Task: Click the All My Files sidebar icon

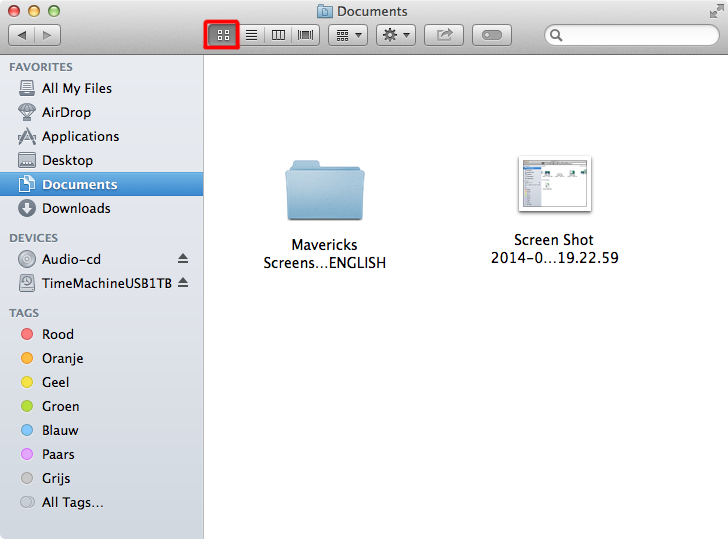Action: coord(26,88)
